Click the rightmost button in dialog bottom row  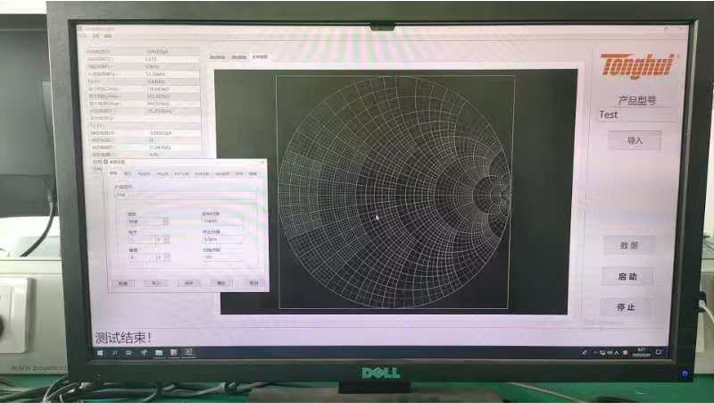coord(254,283)
